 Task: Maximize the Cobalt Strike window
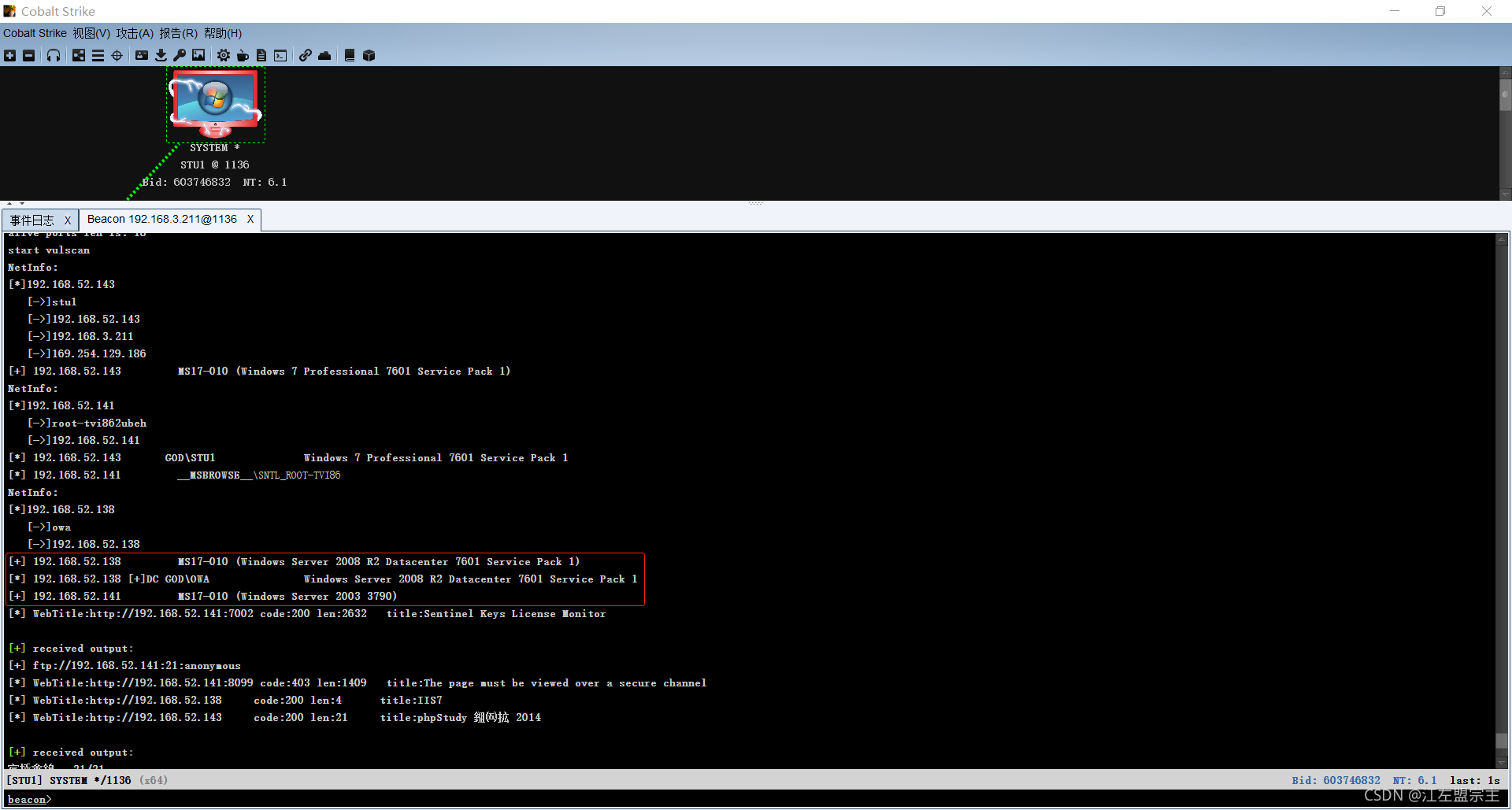pyautogui.click(x=1440, y=11)
